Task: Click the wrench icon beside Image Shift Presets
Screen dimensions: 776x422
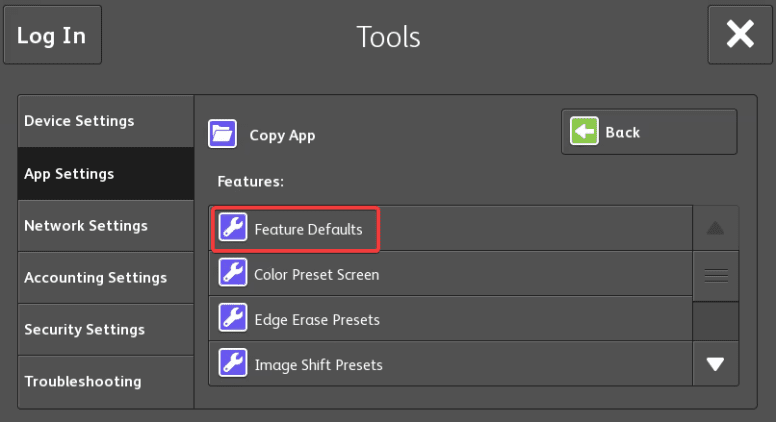Action: 233,364
